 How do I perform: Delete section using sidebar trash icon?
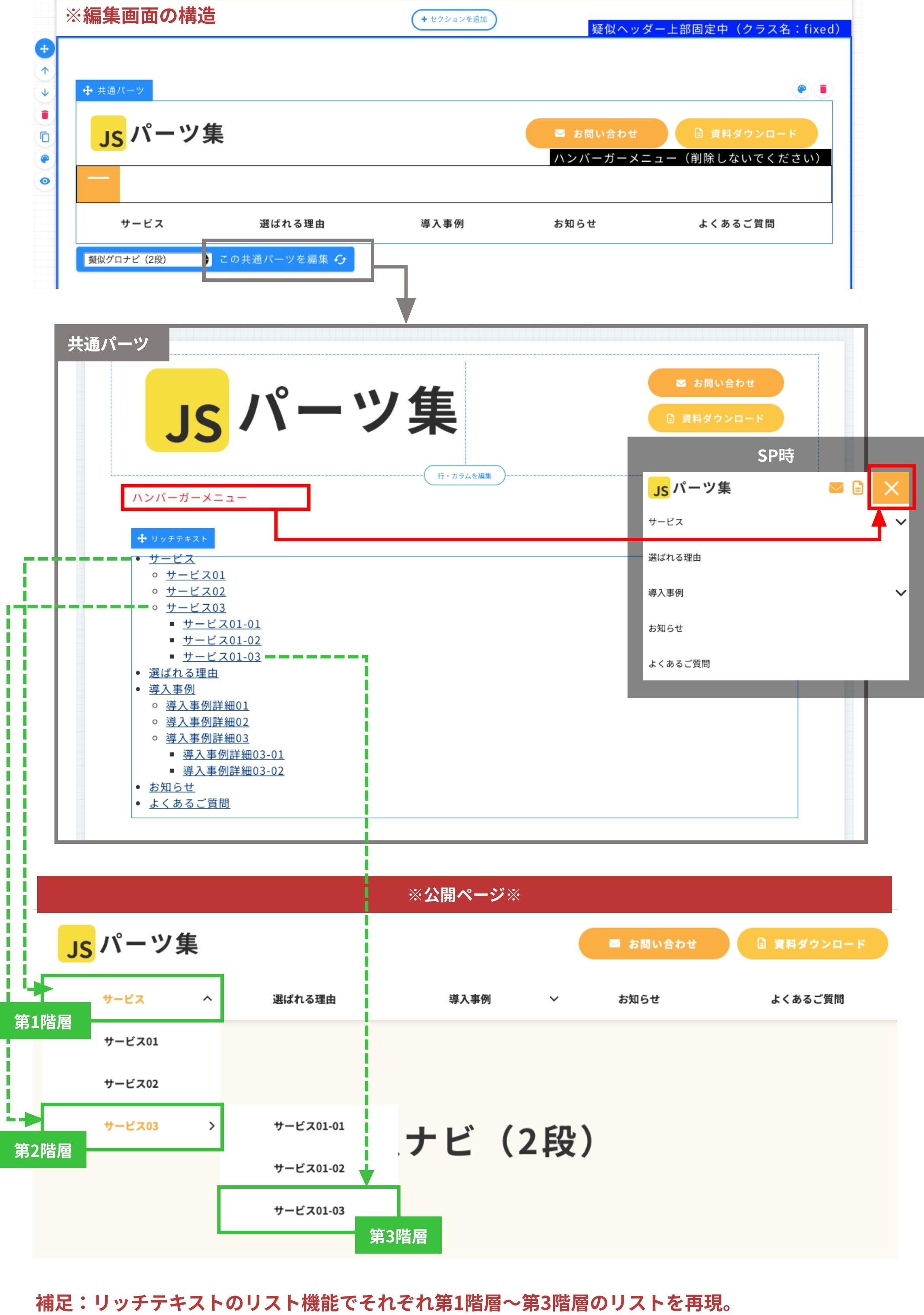coord(45,115)
